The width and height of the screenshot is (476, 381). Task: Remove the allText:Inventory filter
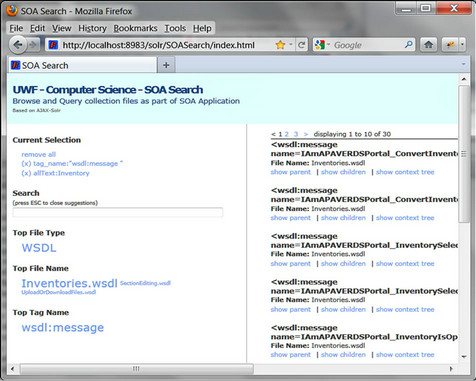pos(55,173)
